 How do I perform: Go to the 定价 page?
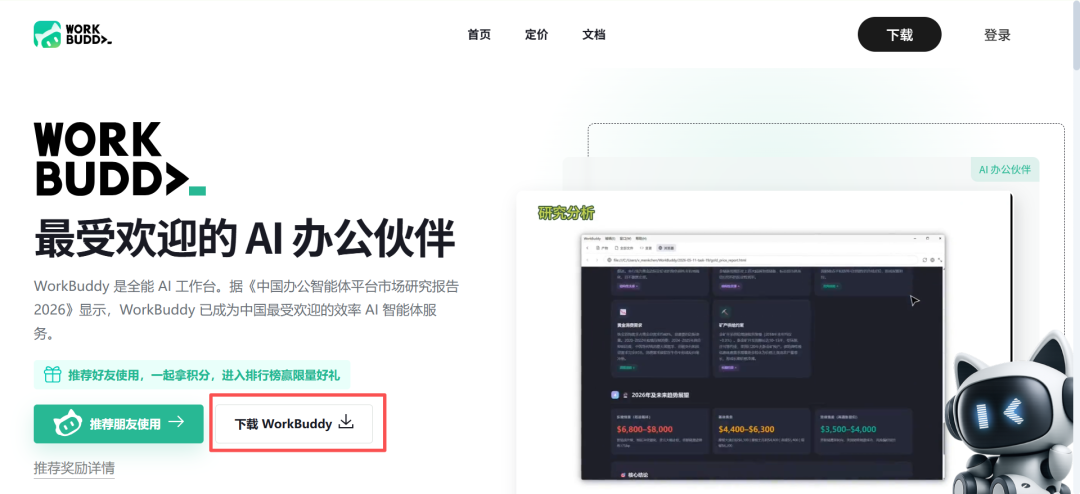tap(537, 34)
